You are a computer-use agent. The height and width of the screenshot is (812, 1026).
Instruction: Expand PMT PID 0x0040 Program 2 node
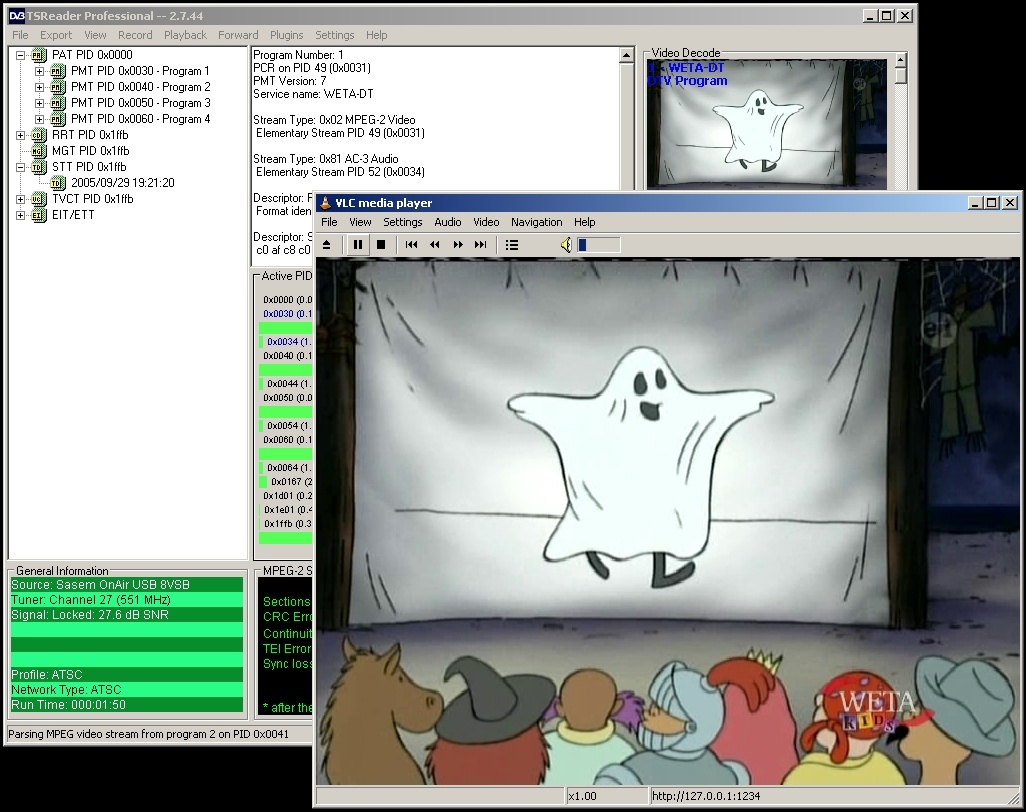tap(39, 87)
